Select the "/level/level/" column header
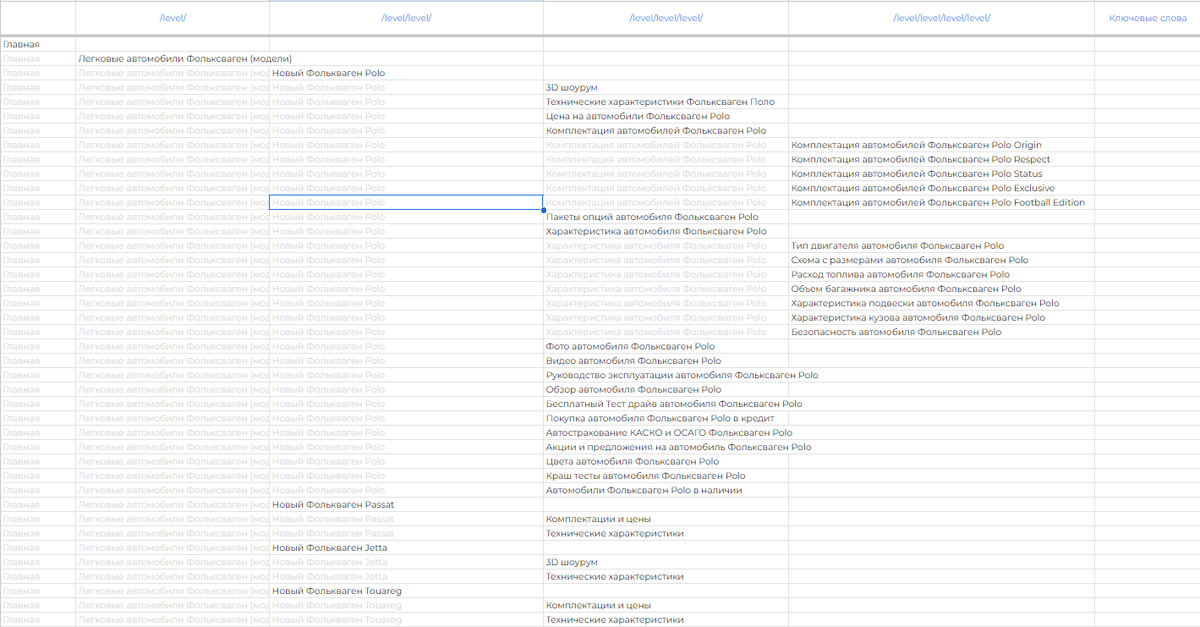Viewport: 1200px width, 627px height. (x=406, y=18)
